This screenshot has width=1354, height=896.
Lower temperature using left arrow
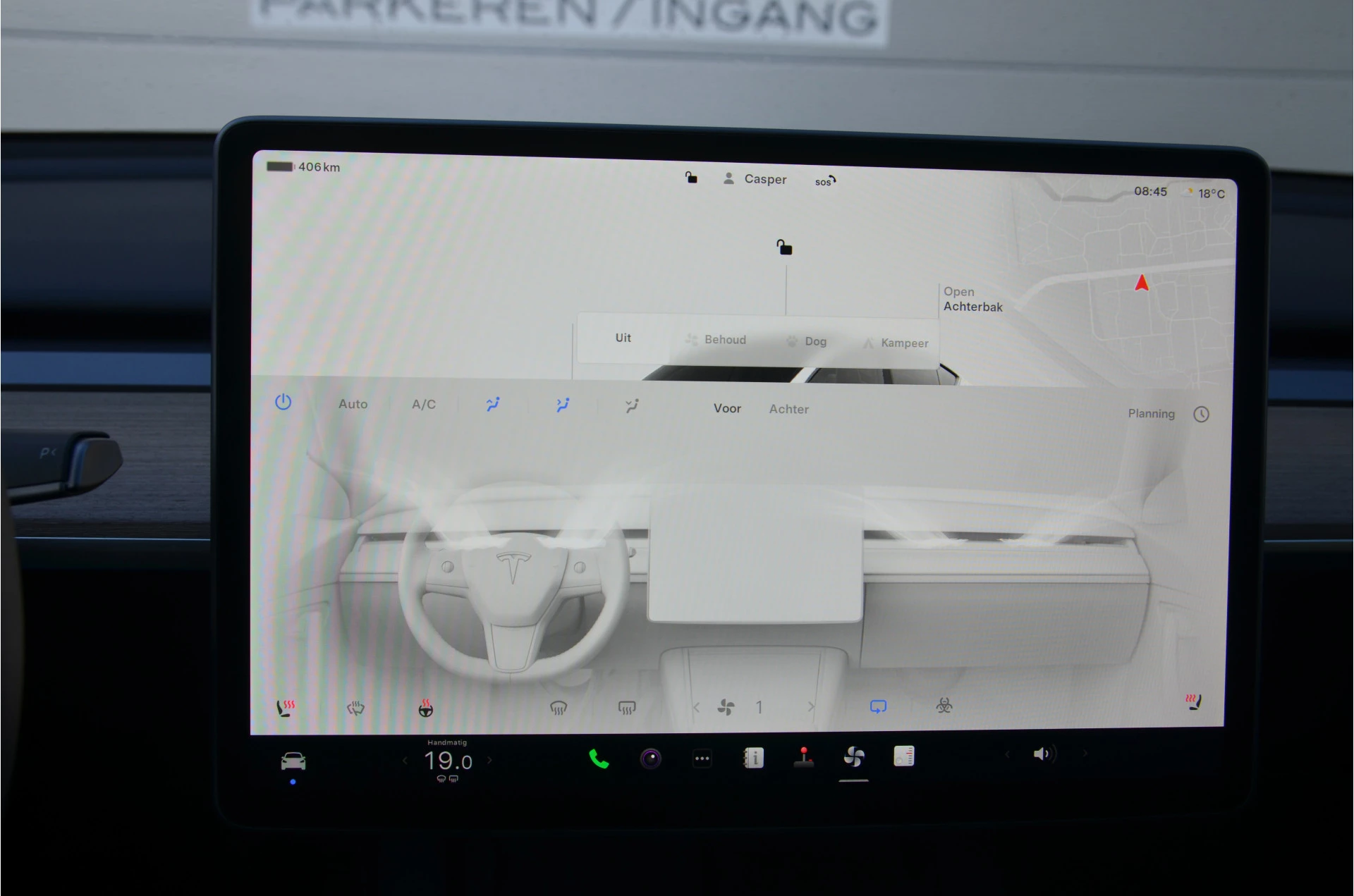point(405,761)
